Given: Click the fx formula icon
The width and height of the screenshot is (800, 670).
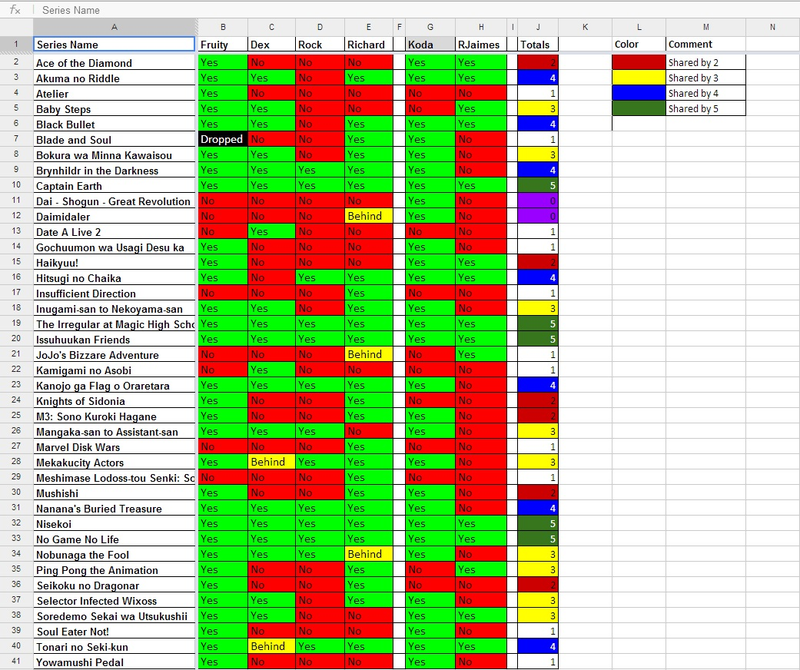Looking at the screenshot, I should point(15,10).
